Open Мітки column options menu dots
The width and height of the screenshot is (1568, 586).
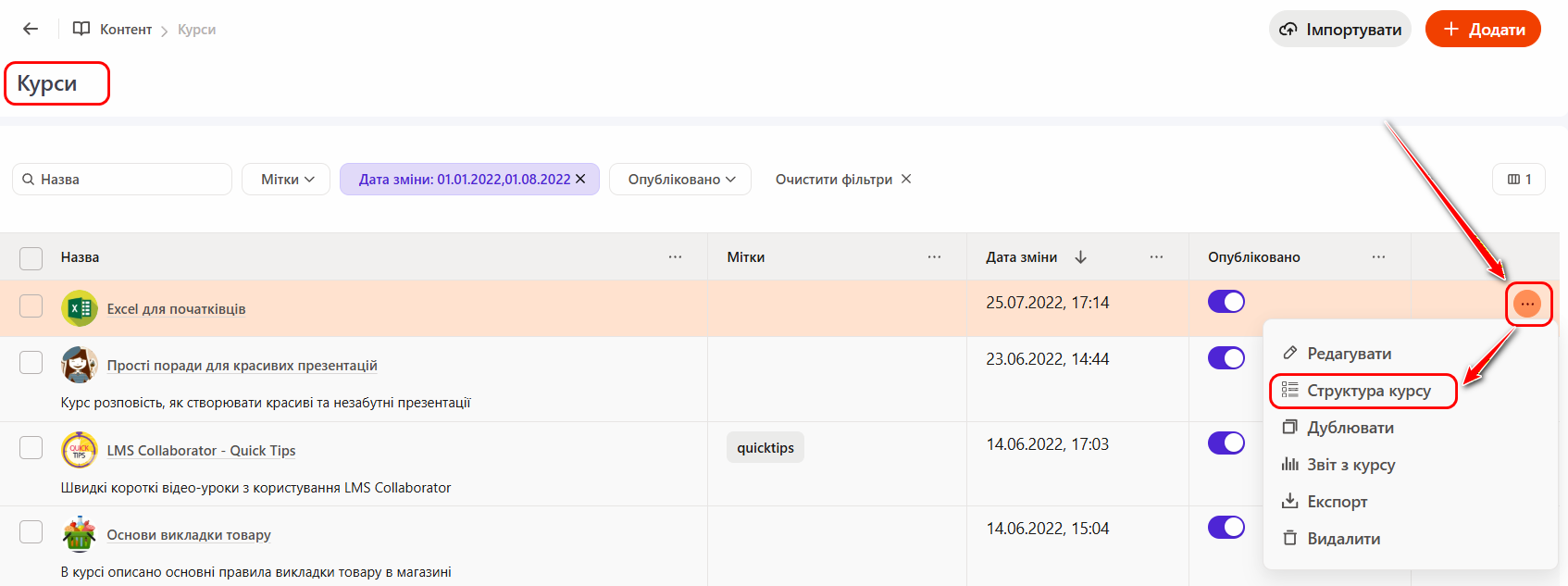click(x=934, y=257)
